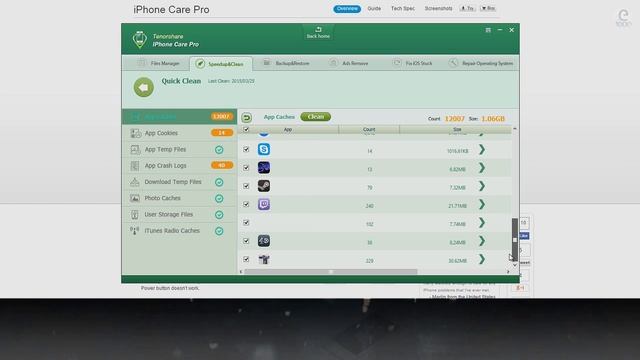The image size is (640, 360).
Task: Click the Back home icon
Action: click(x=318, y=29)
